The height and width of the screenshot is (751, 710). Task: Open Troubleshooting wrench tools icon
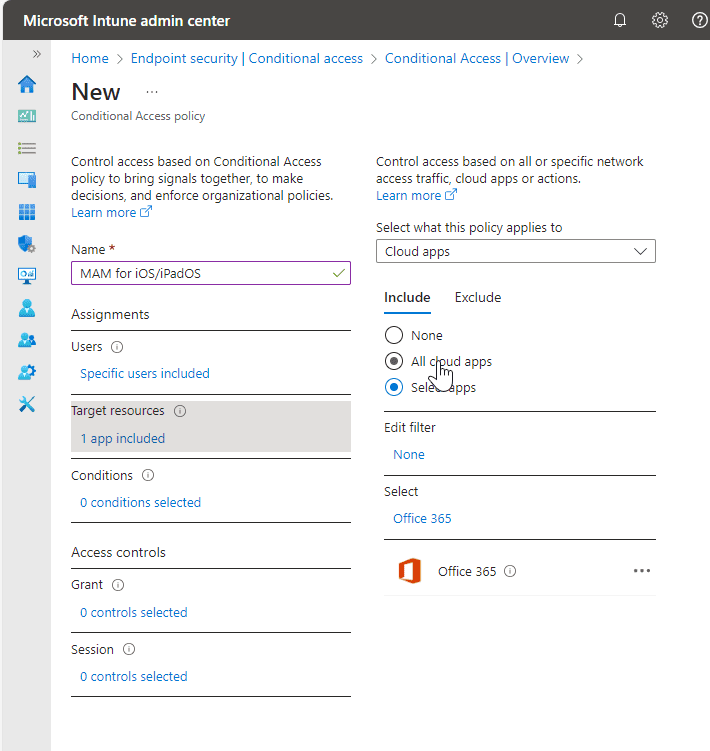point(27,404)
